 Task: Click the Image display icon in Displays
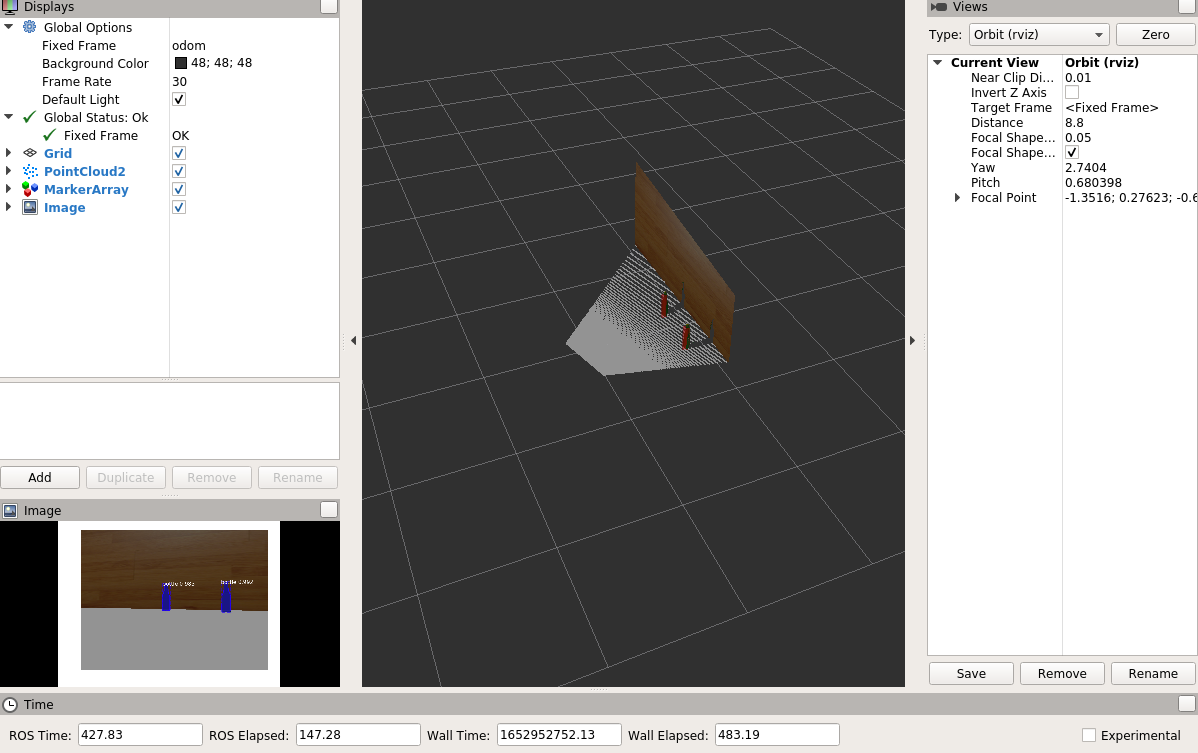pos(30,207)
